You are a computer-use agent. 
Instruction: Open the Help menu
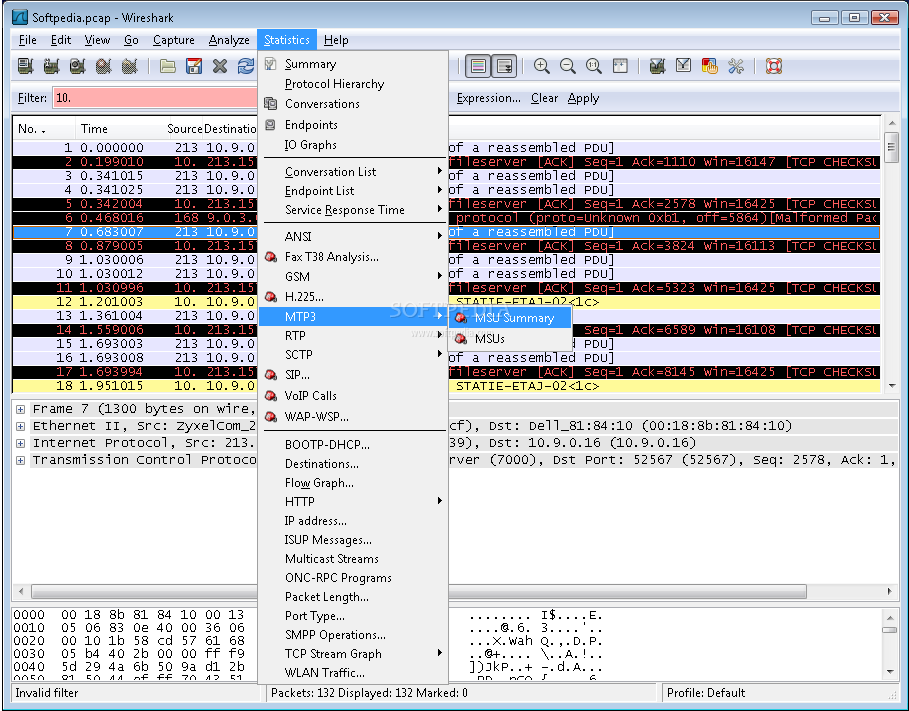pyautogui.click(x=336, y=40)
